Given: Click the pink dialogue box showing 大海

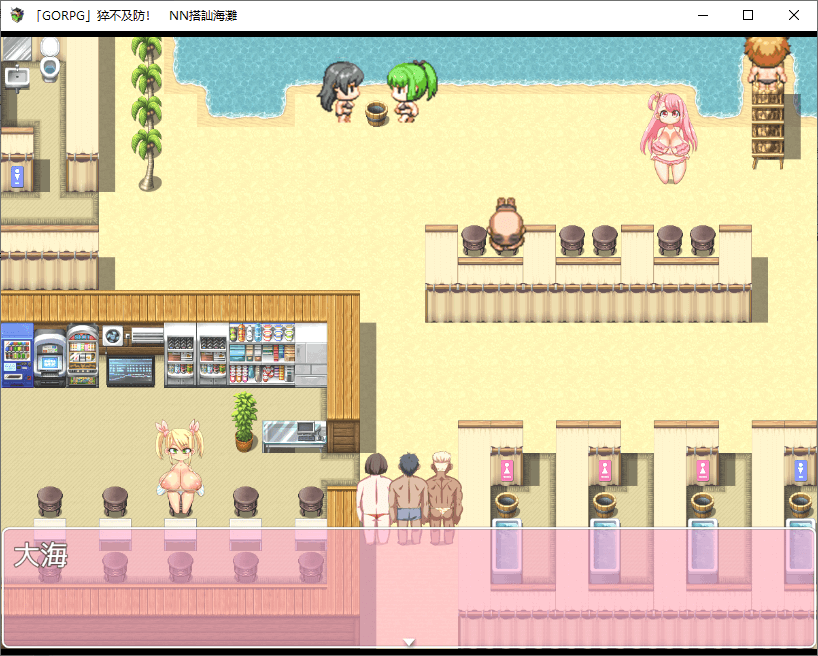Looking at the screenshot, I should pyautogui.click(x=408, y=587).
